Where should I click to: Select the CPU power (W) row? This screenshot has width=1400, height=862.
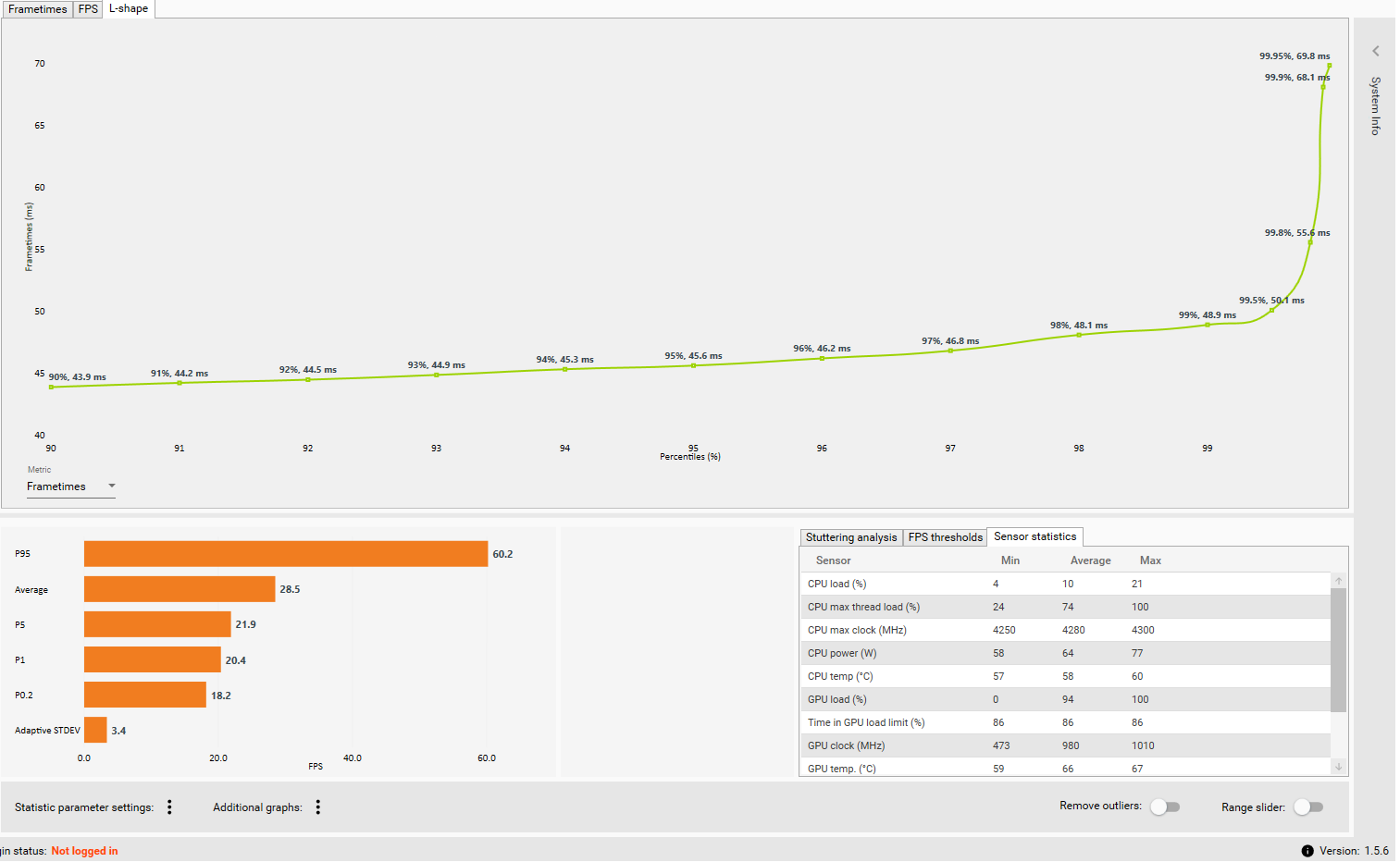coord(1065,653)
